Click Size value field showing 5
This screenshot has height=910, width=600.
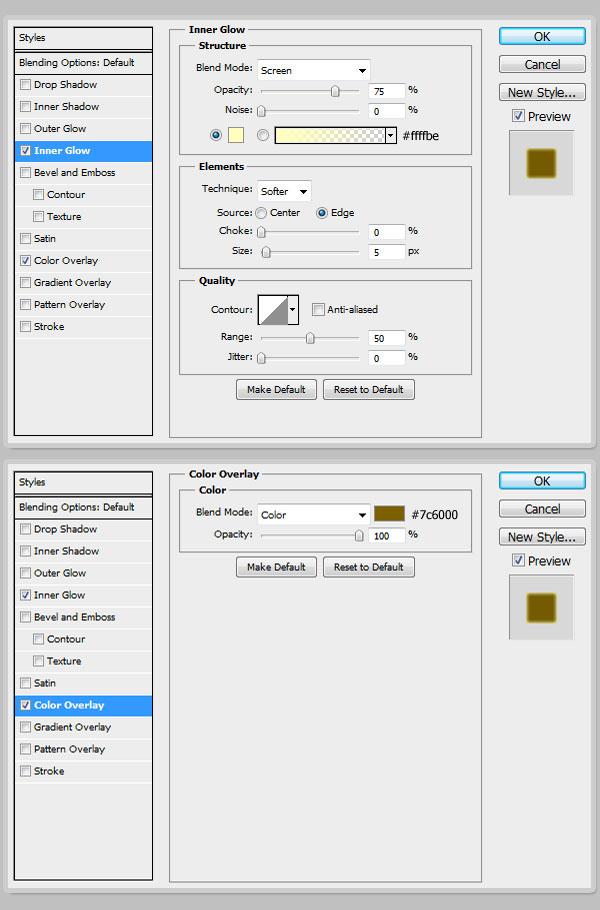[386, 252]
